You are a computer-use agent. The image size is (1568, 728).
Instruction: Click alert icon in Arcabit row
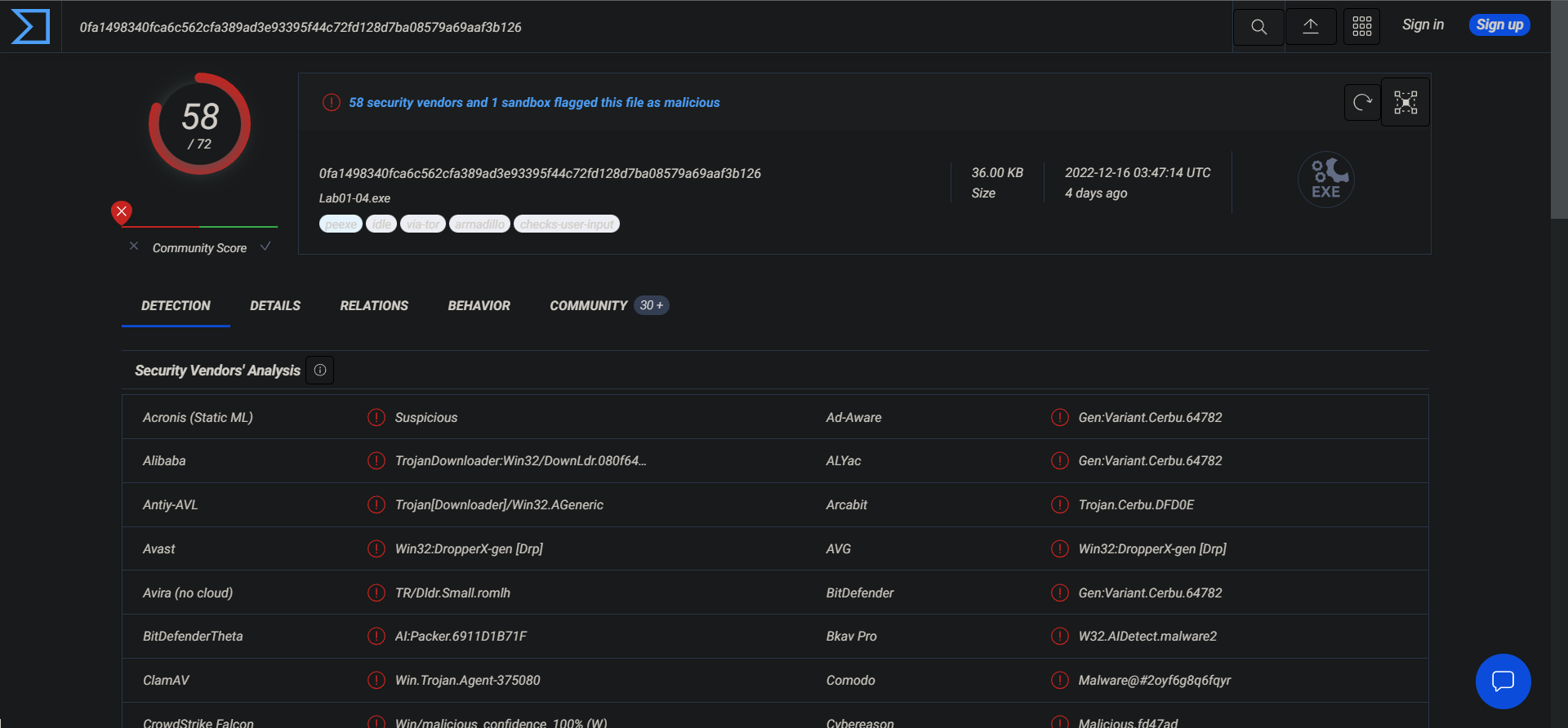[x=1060, y=505]
